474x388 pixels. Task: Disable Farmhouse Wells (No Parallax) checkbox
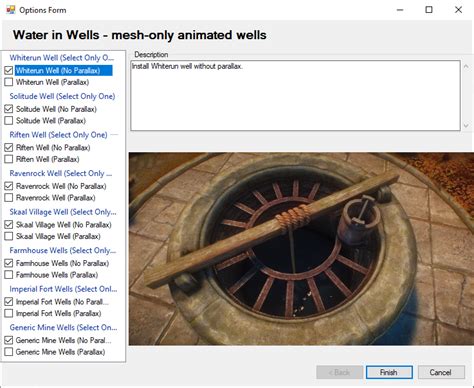pos(9,263)
